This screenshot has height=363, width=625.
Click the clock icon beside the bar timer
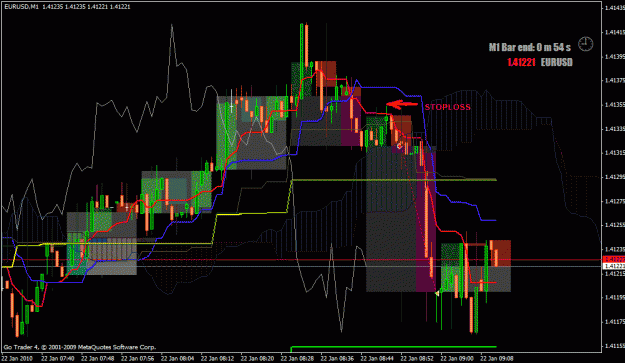(586, 44)
